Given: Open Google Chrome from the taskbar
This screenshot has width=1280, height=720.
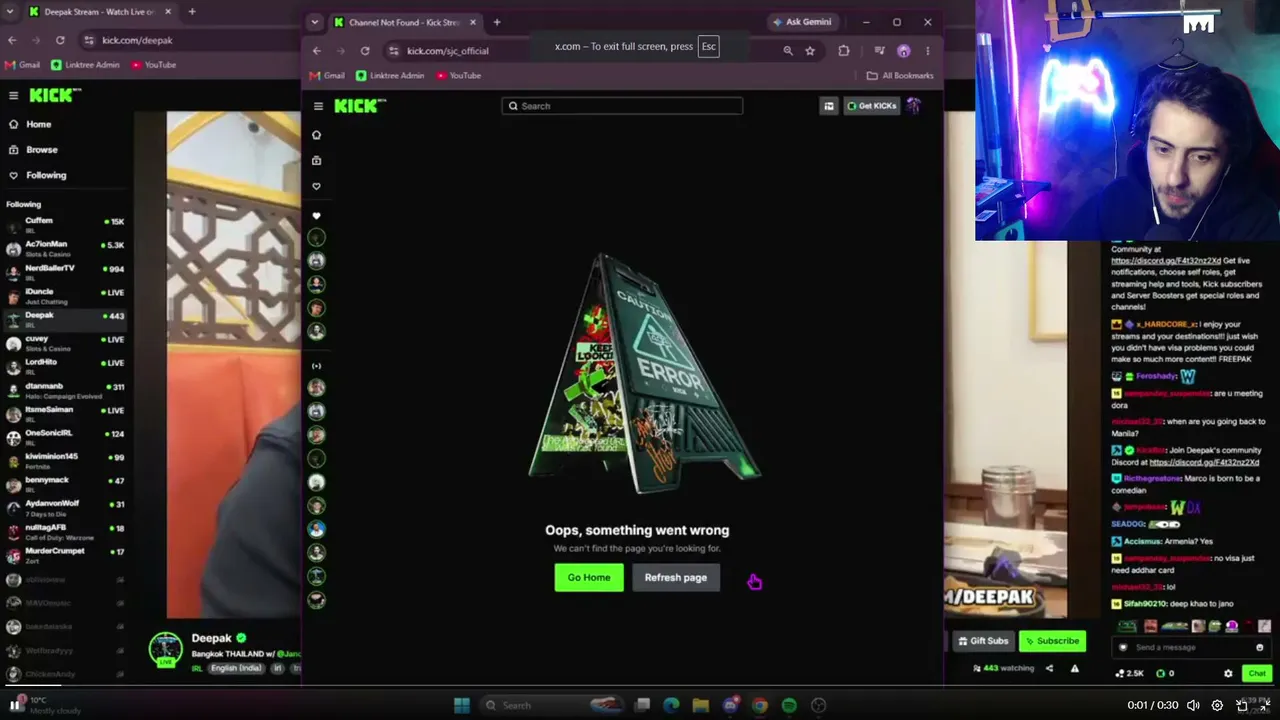Looking at the screenshot, I should pyautogui.click(x=760, y=705).
